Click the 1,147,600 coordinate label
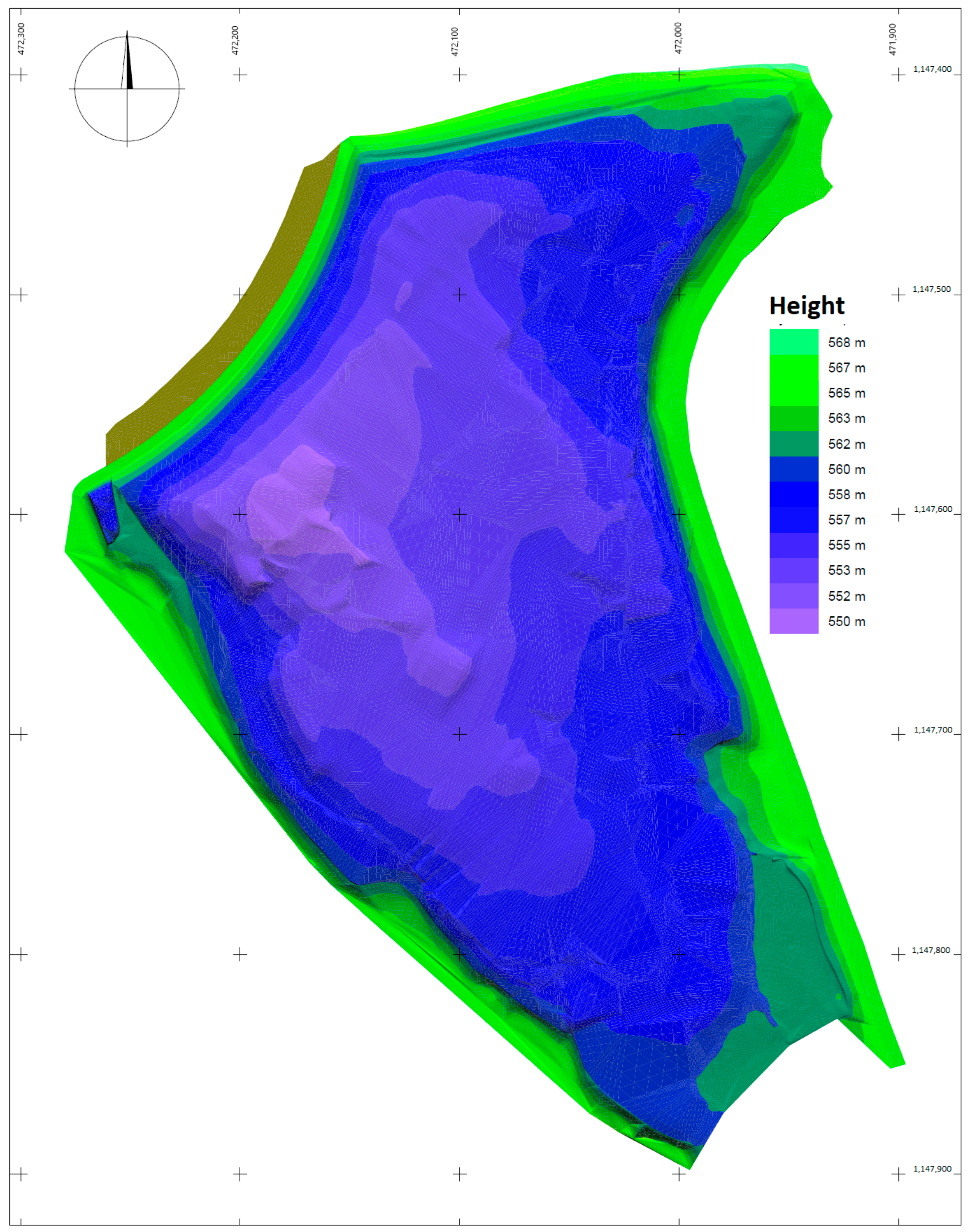970x1232 pixels. point(932,509)
